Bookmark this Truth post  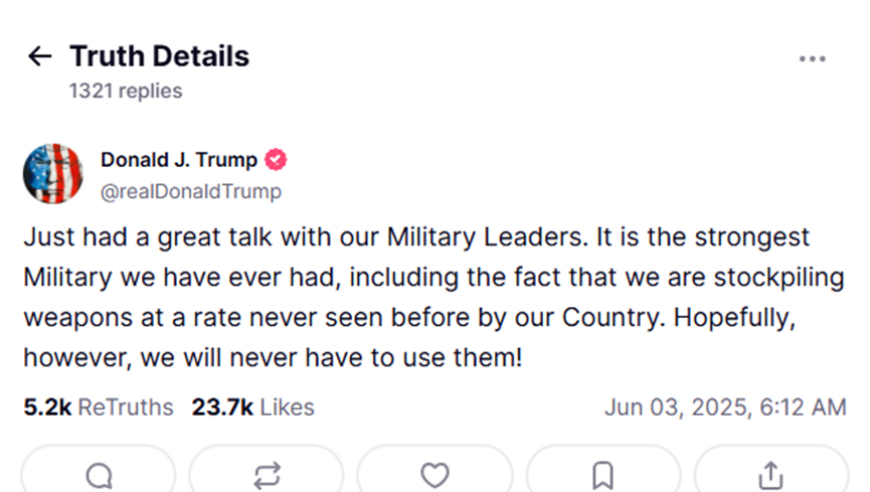(603, 475)
